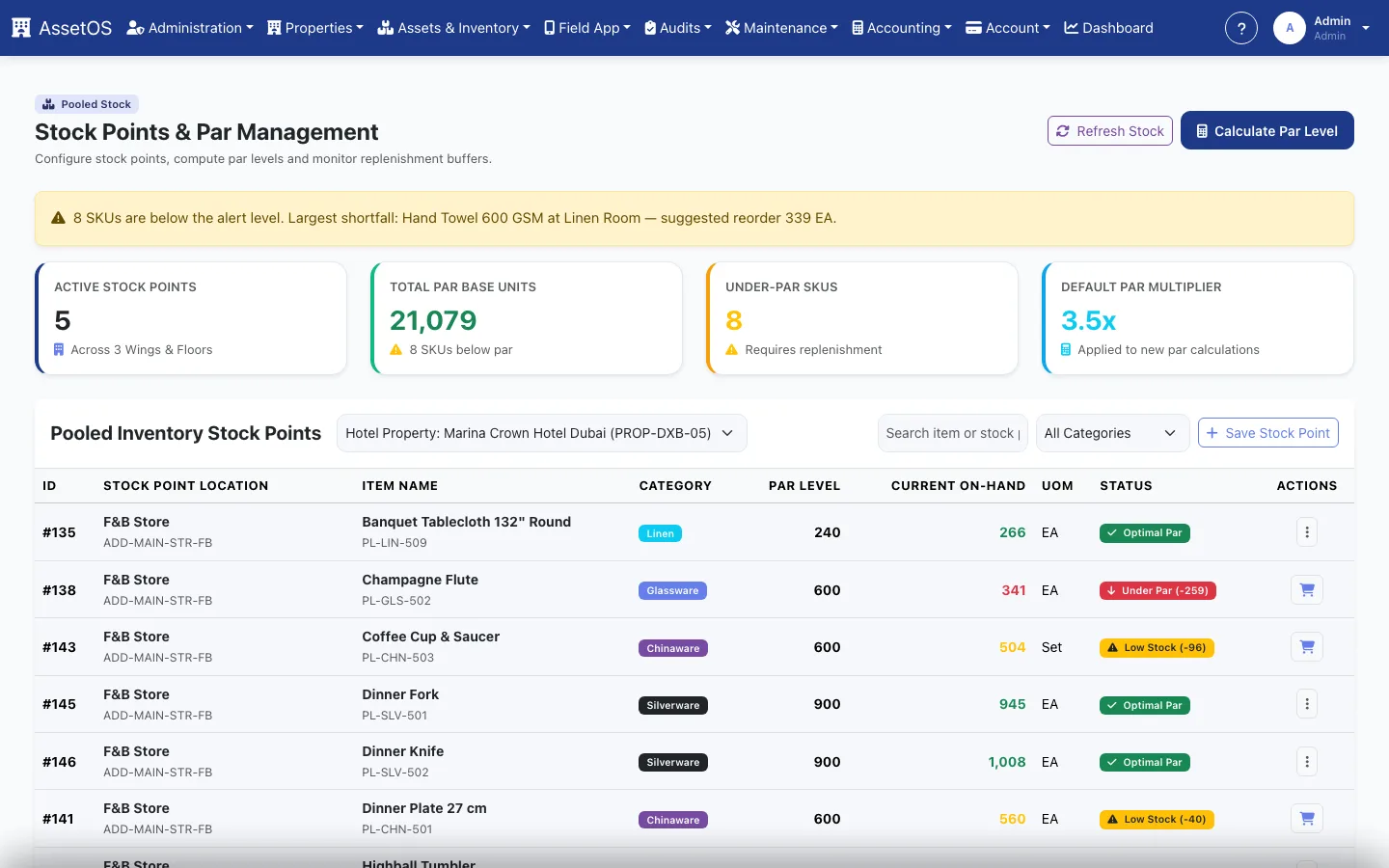Click the Calculate Par Level button
The height and width of the screenshot is (868, 1389).
[x=1267, y=131]
